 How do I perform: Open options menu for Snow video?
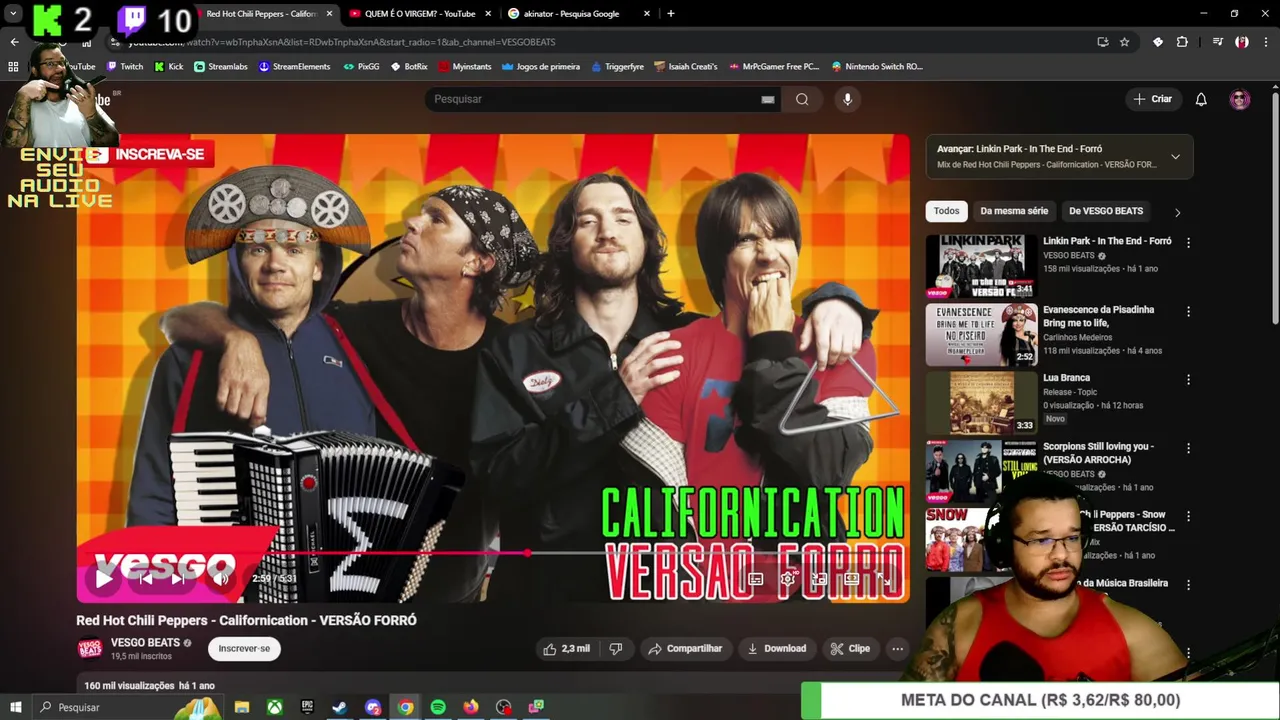(x=1188, y=516)
